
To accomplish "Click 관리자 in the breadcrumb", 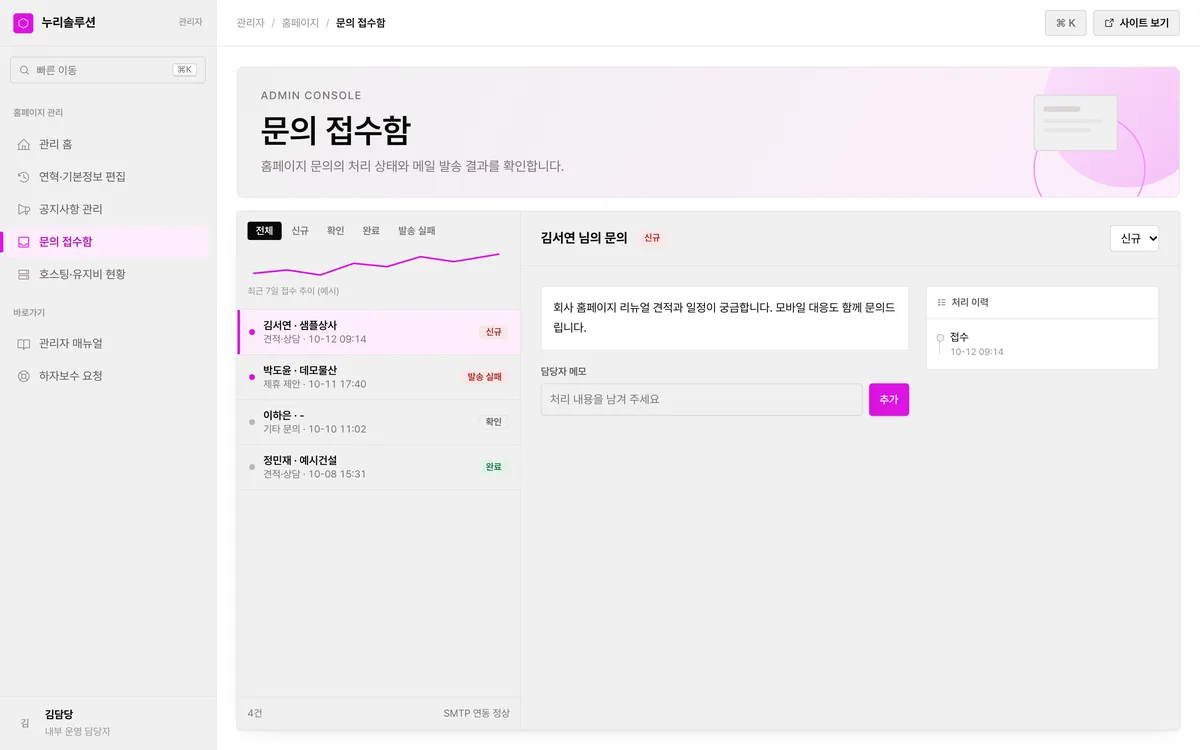I will point(251,22).
